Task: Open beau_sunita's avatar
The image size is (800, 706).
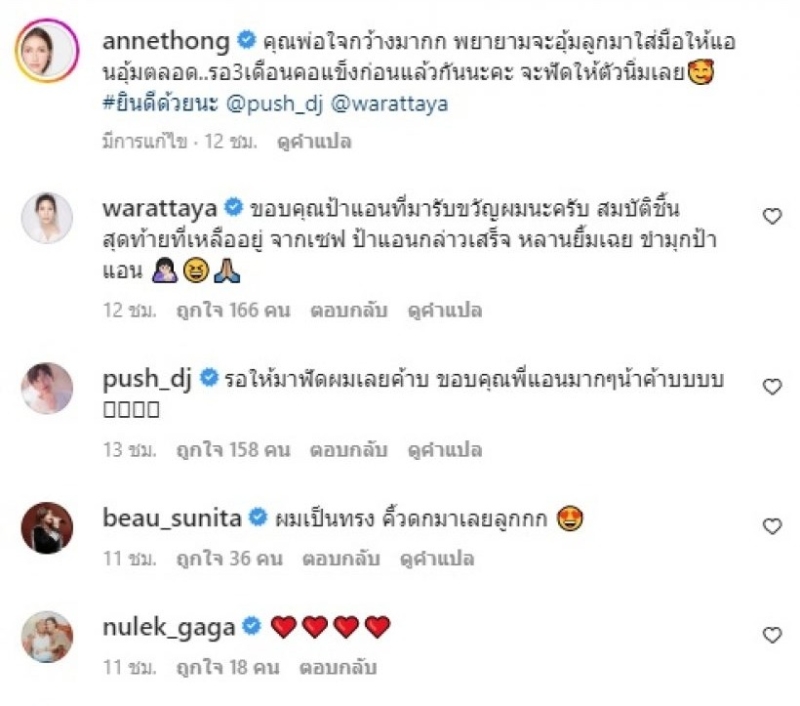Action: [x=47, y=527]
